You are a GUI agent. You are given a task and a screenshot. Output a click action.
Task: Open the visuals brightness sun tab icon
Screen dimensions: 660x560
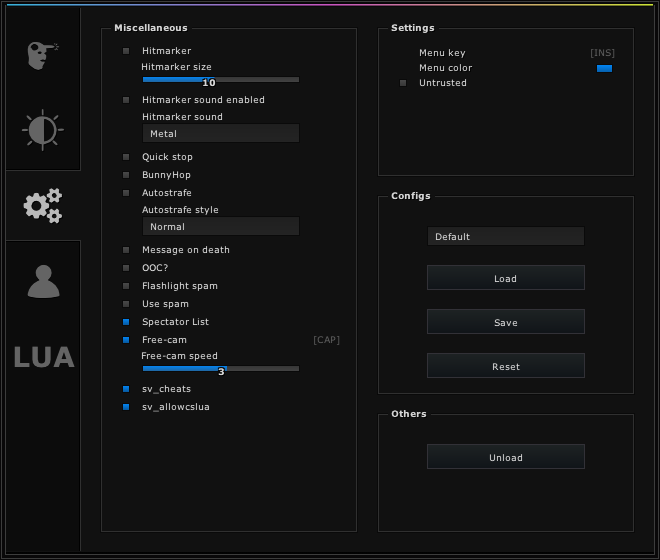43,130
